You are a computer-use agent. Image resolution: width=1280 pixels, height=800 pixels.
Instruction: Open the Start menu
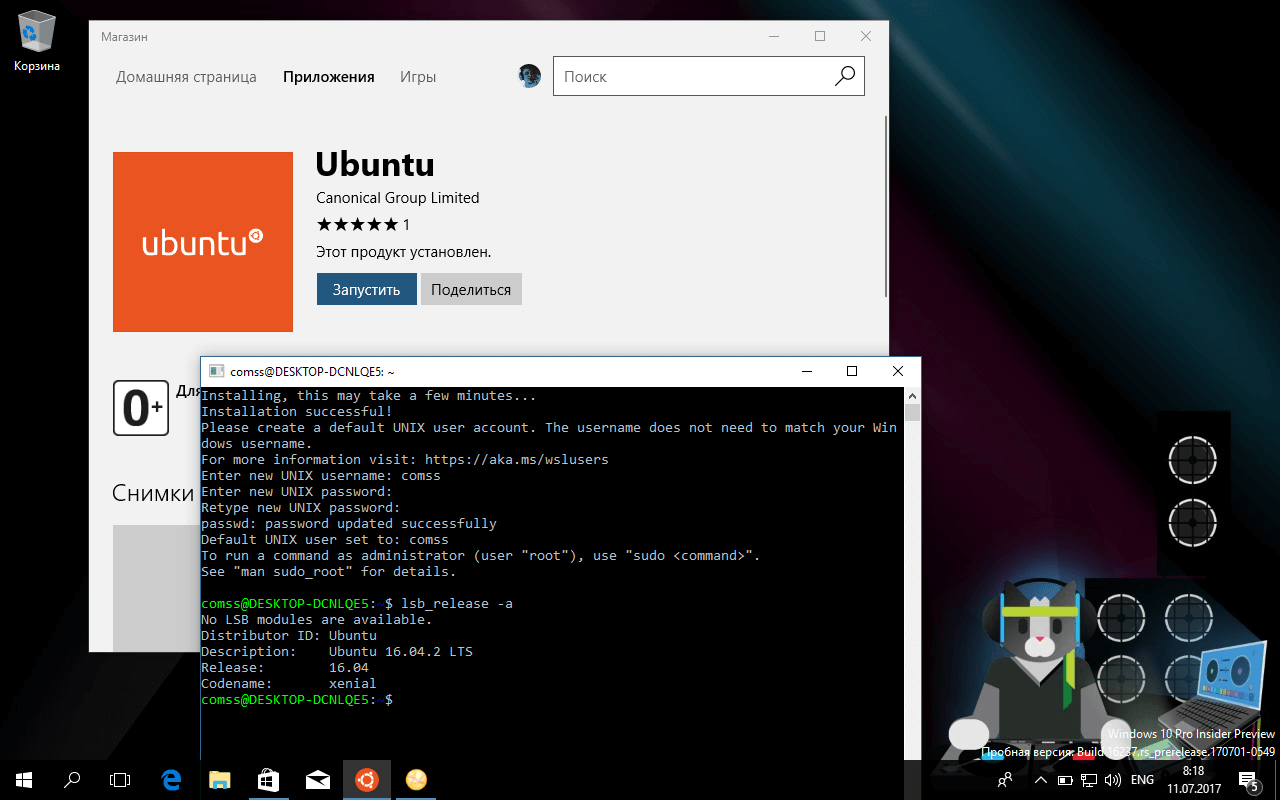tap(21, 779)
